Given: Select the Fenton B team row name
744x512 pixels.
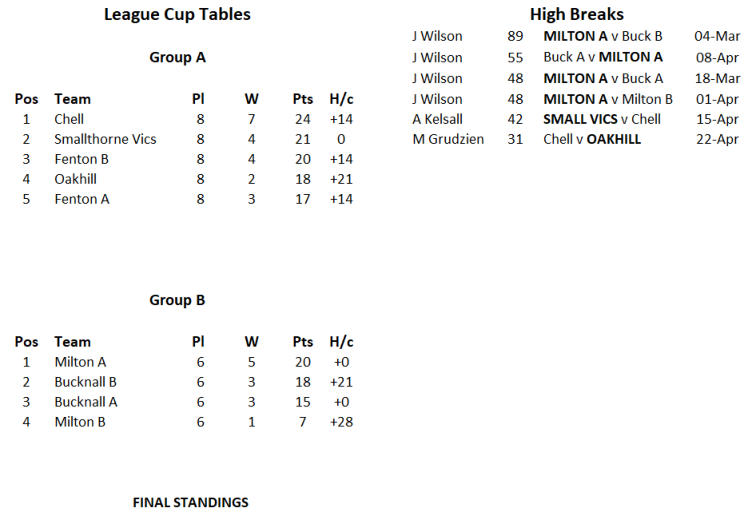Looking at the screenshot, I should tap(82, 159).
